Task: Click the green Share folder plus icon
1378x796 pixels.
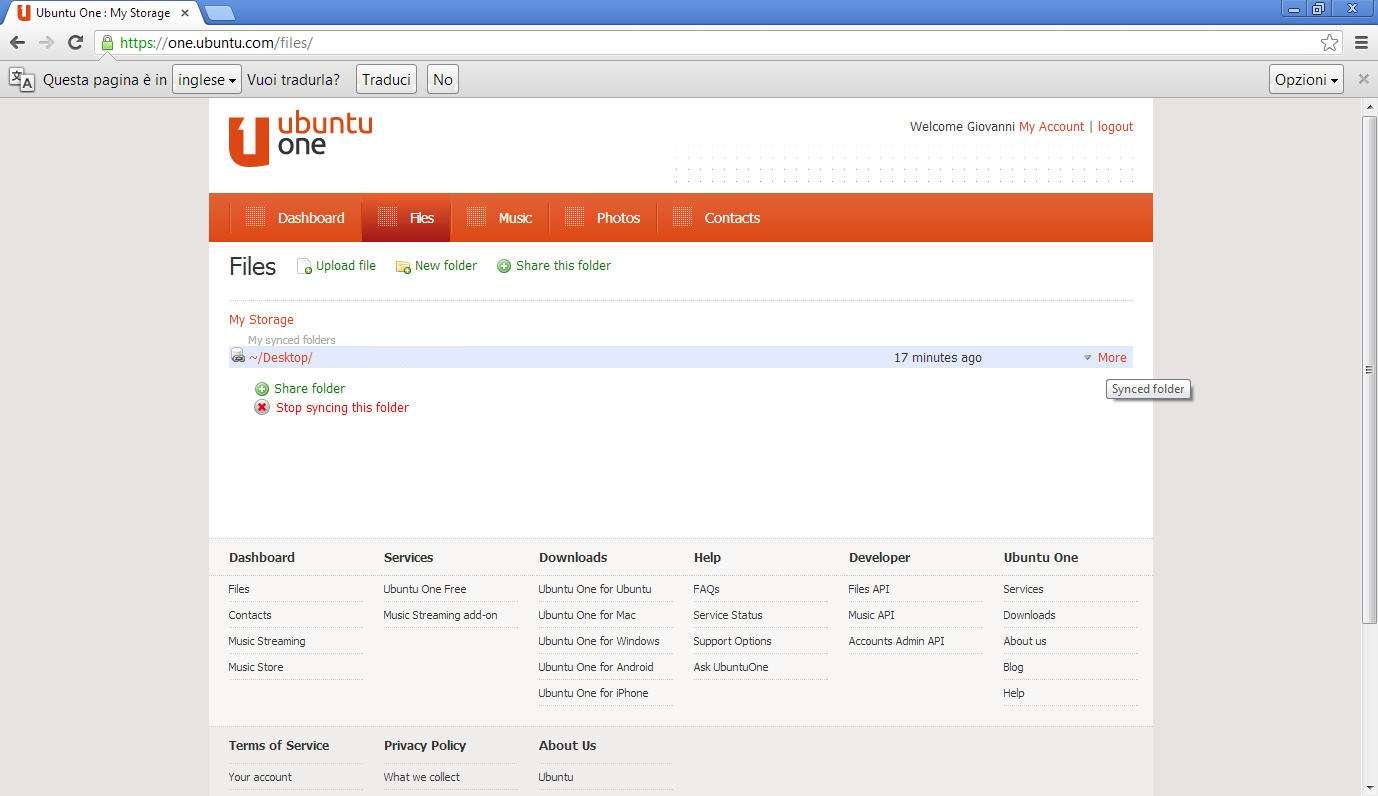Action: tap(262, 389)
